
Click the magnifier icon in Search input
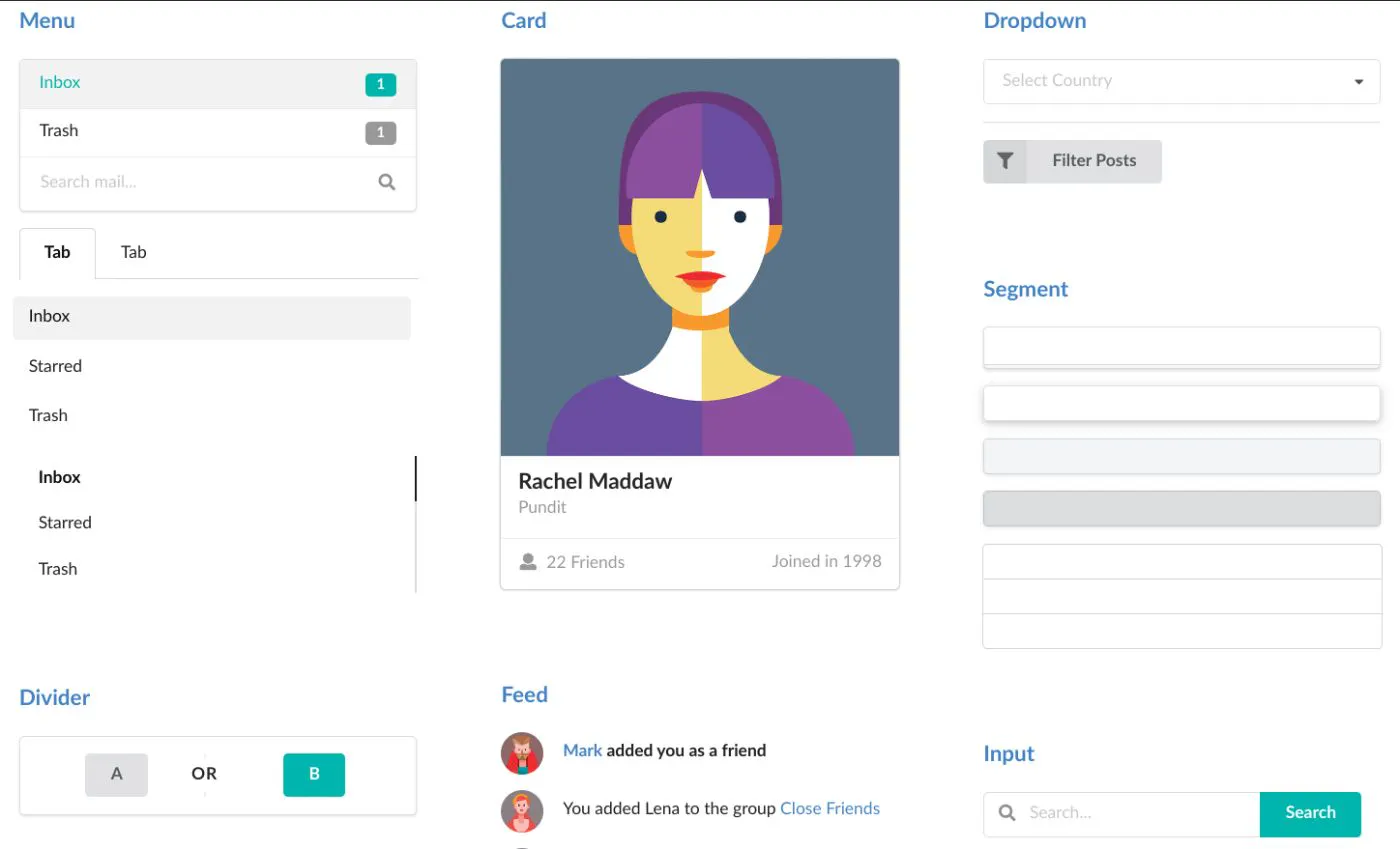tap(1007, 813)
